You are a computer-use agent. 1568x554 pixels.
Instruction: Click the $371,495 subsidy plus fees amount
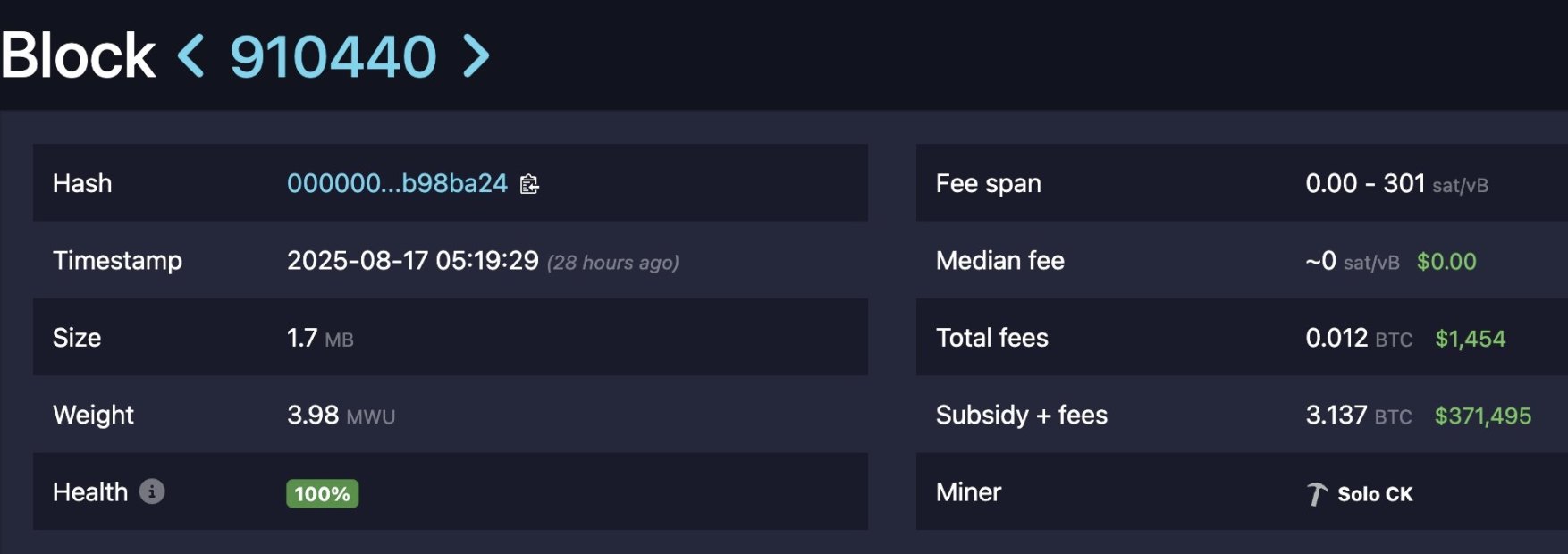pos(1482,415)
